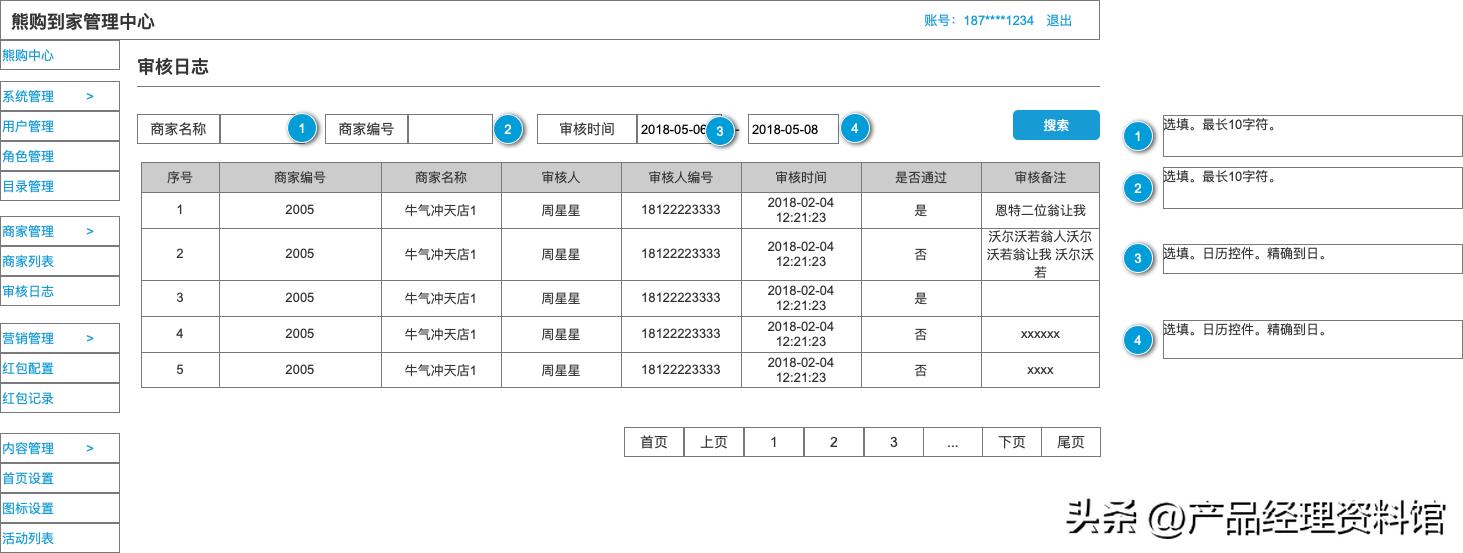Click the 审核人编号 column header
The width and height of the screenshot is (1463, 553).
[681, 178]
